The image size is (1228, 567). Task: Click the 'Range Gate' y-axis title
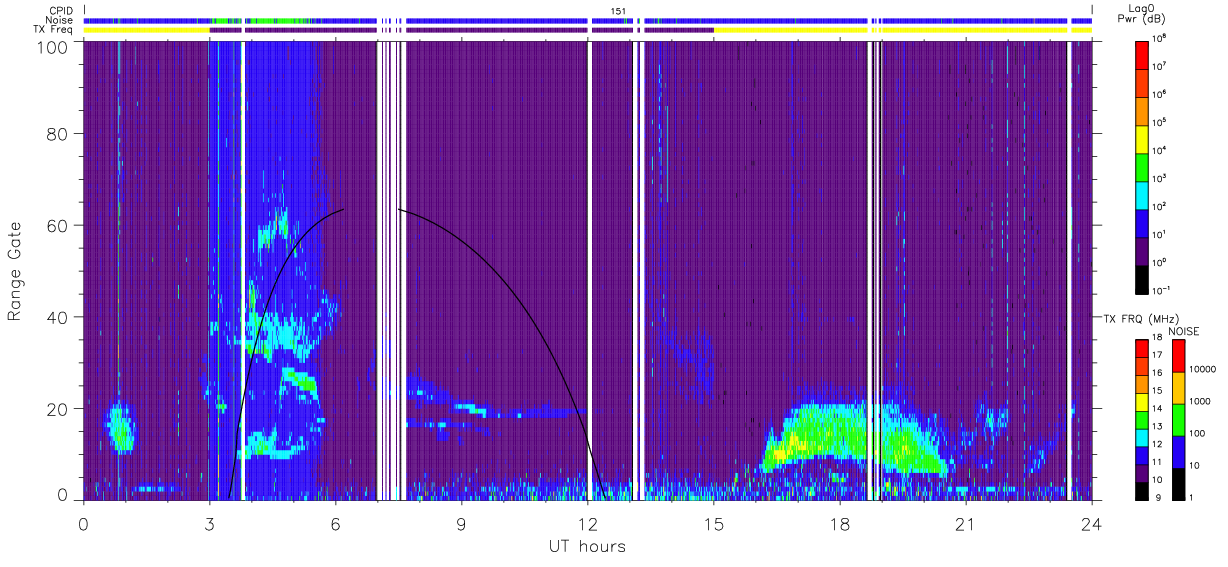click(15, 271)
